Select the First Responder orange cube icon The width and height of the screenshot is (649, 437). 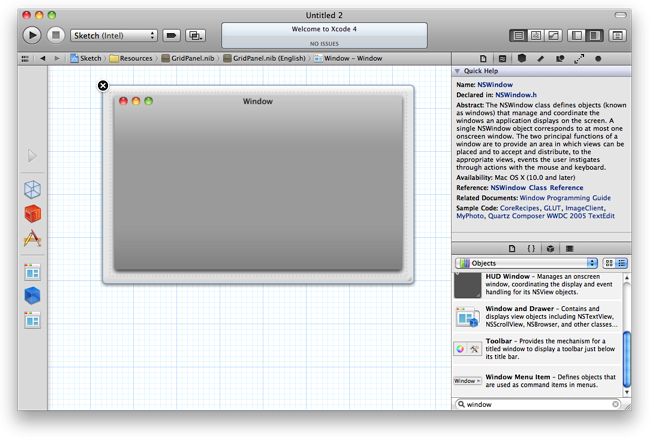tap(32, 214)
